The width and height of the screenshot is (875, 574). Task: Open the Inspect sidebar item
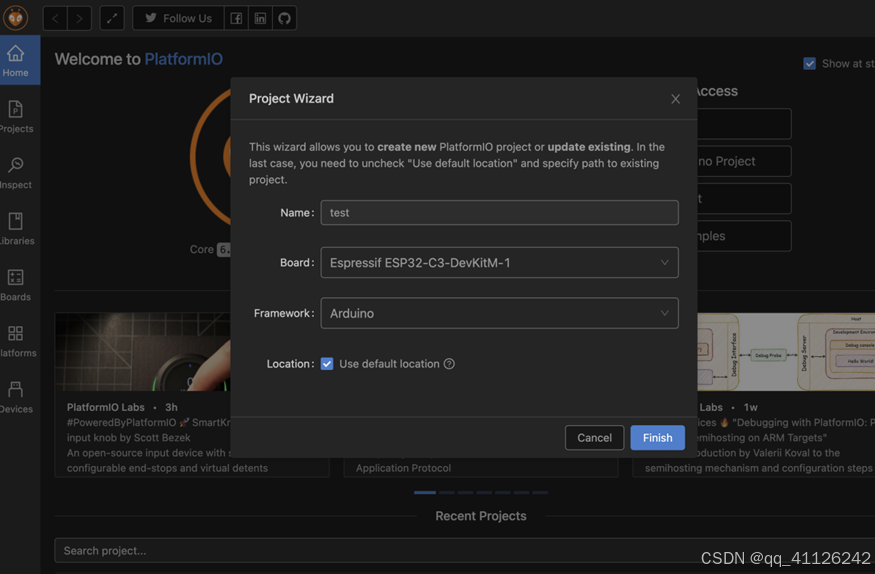tap(16, 172)
